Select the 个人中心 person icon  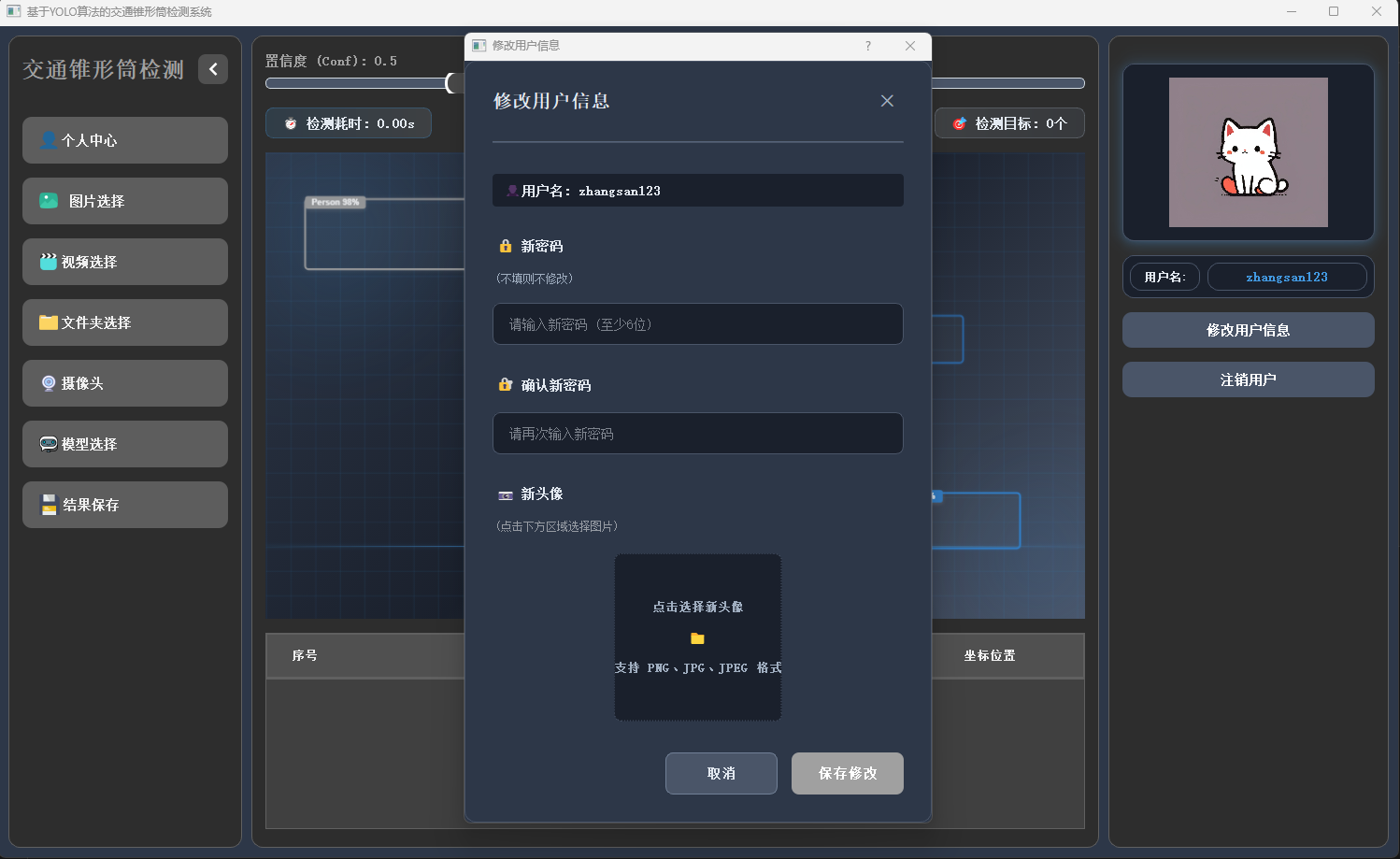pos(49,140)
